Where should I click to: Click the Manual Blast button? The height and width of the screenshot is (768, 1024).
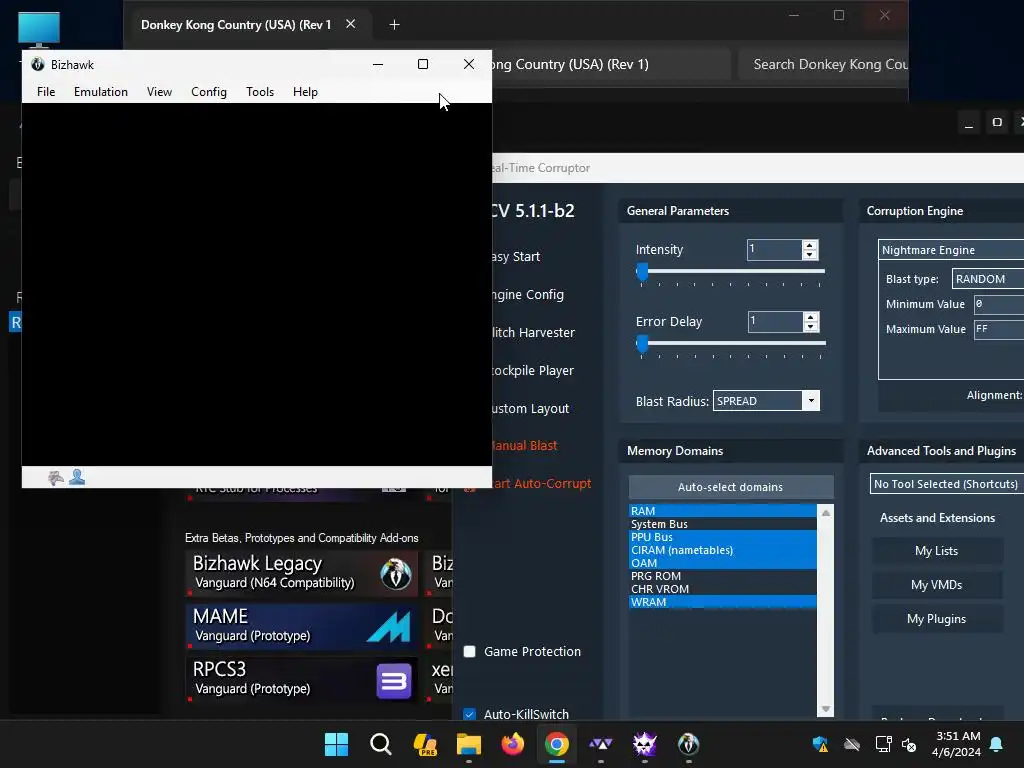click(524, 446)
